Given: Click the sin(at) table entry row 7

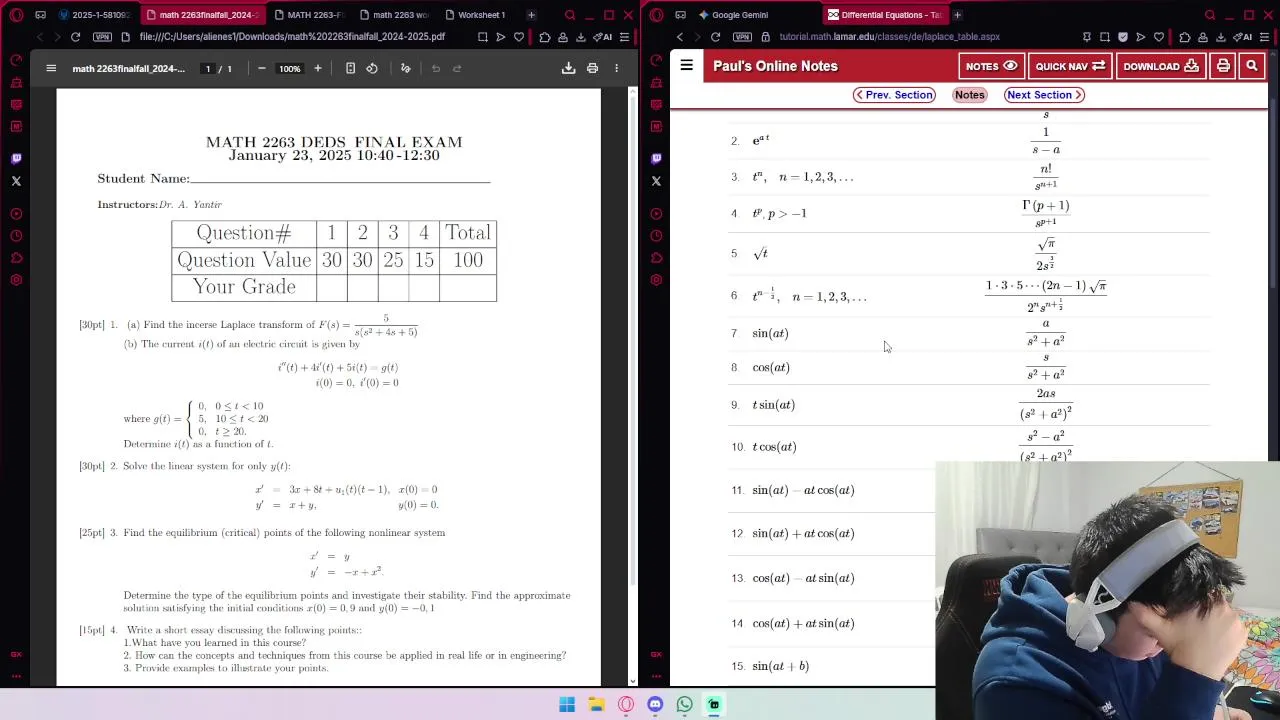Looking at the screenshot, I should point(770,333).
